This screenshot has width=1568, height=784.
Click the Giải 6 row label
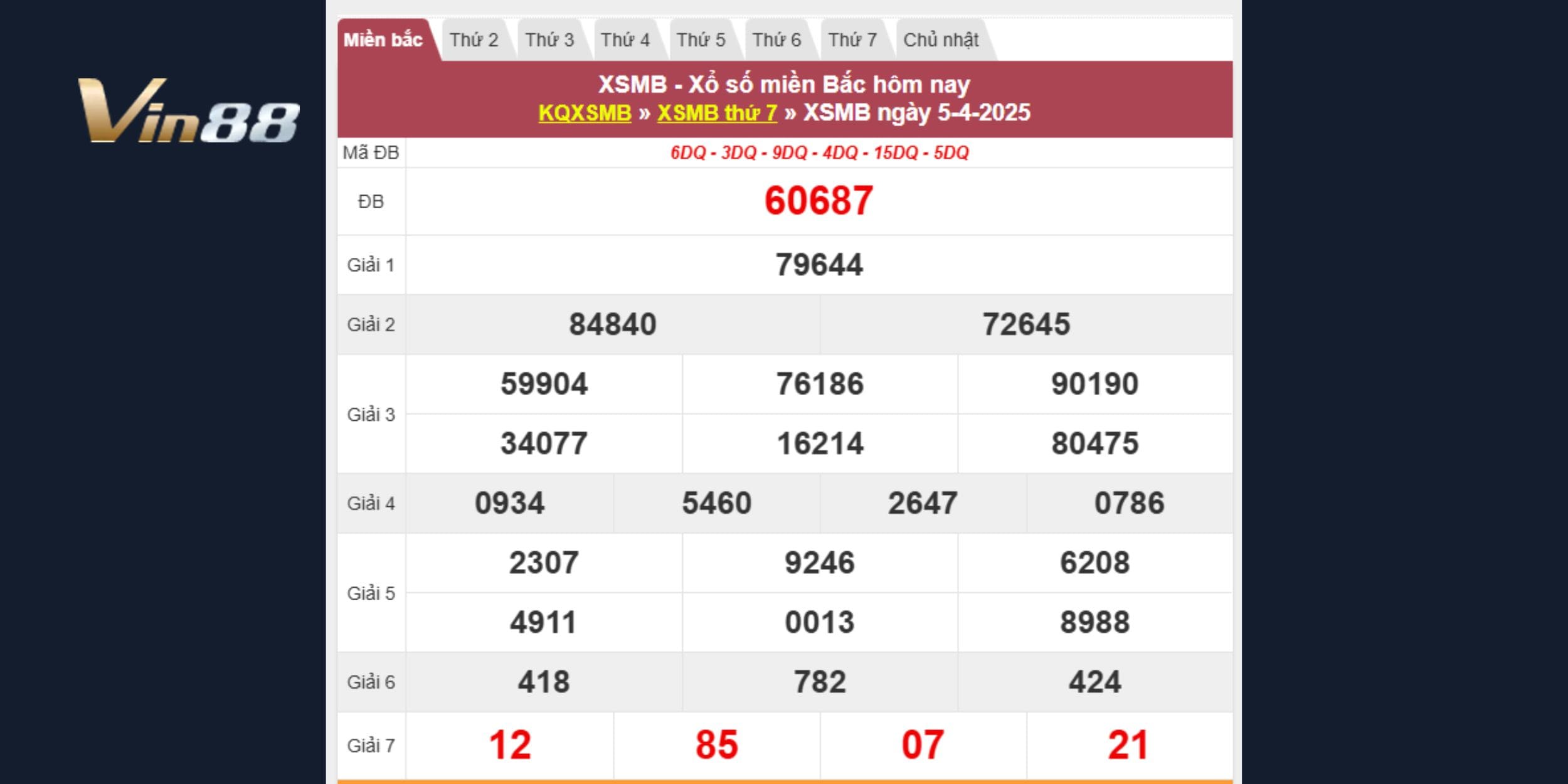pos(371,682)
